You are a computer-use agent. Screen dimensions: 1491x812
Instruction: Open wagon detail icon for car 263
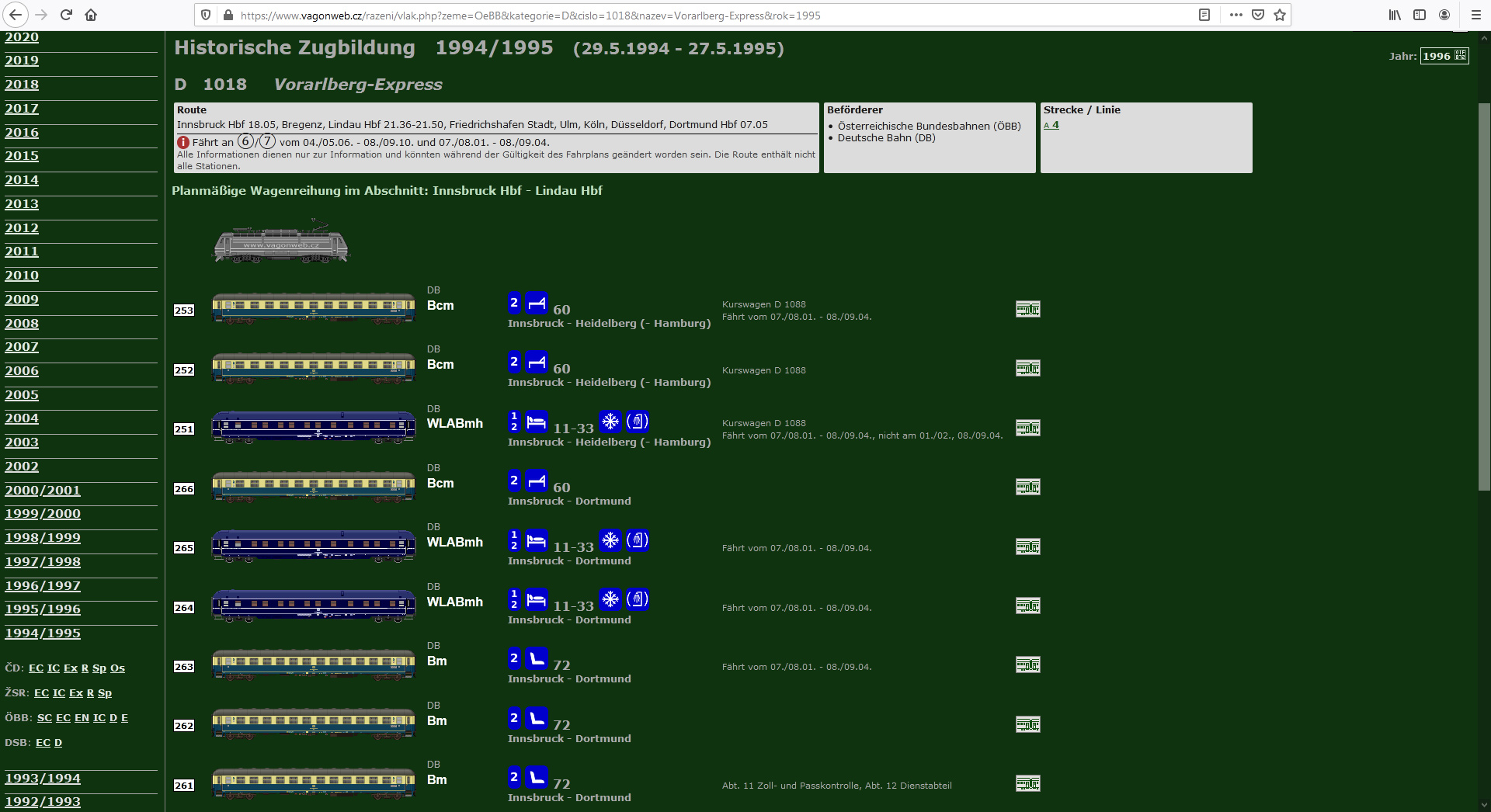pos(1027,665)
